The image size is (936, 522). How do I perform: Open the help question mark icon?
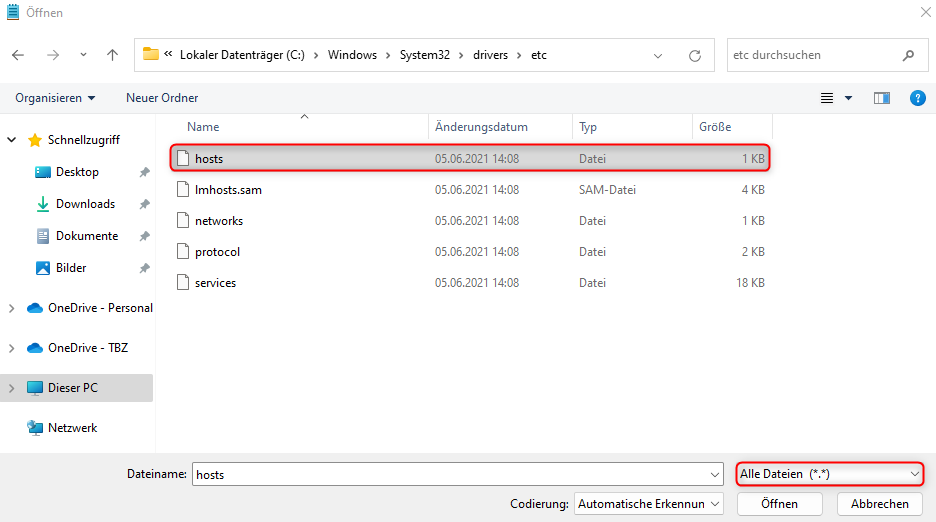pyautogui.click(x=917, y=98)
